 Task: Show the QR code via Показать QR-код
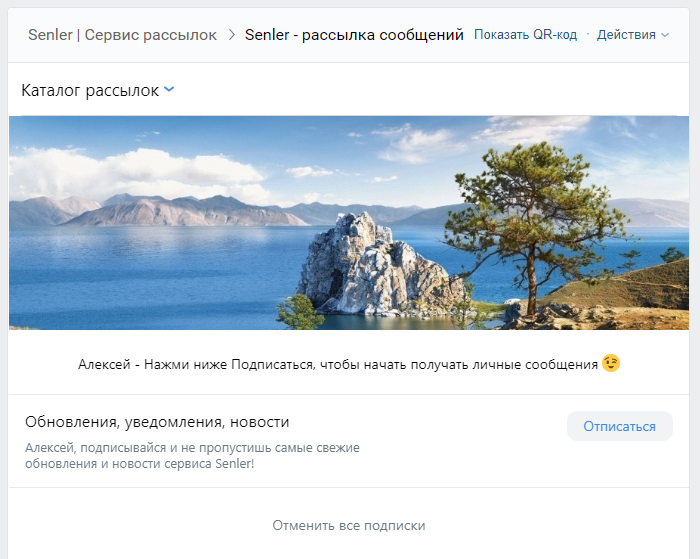tap(525, 35)
